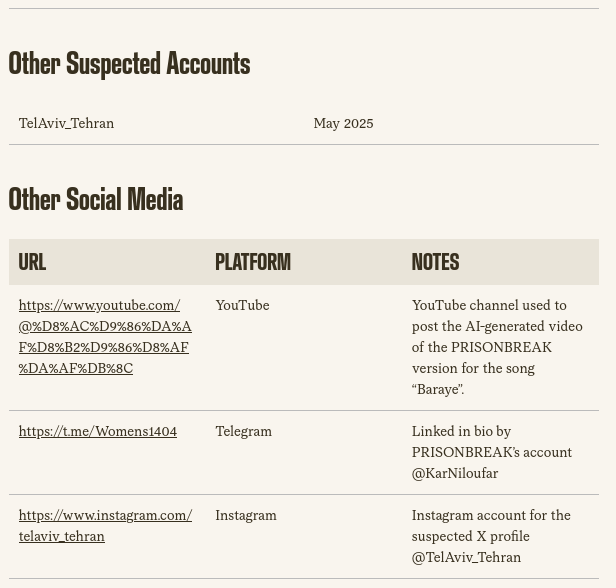
Task: Click "Instagram account for the" note text
Action: click(x=491, y=515)
